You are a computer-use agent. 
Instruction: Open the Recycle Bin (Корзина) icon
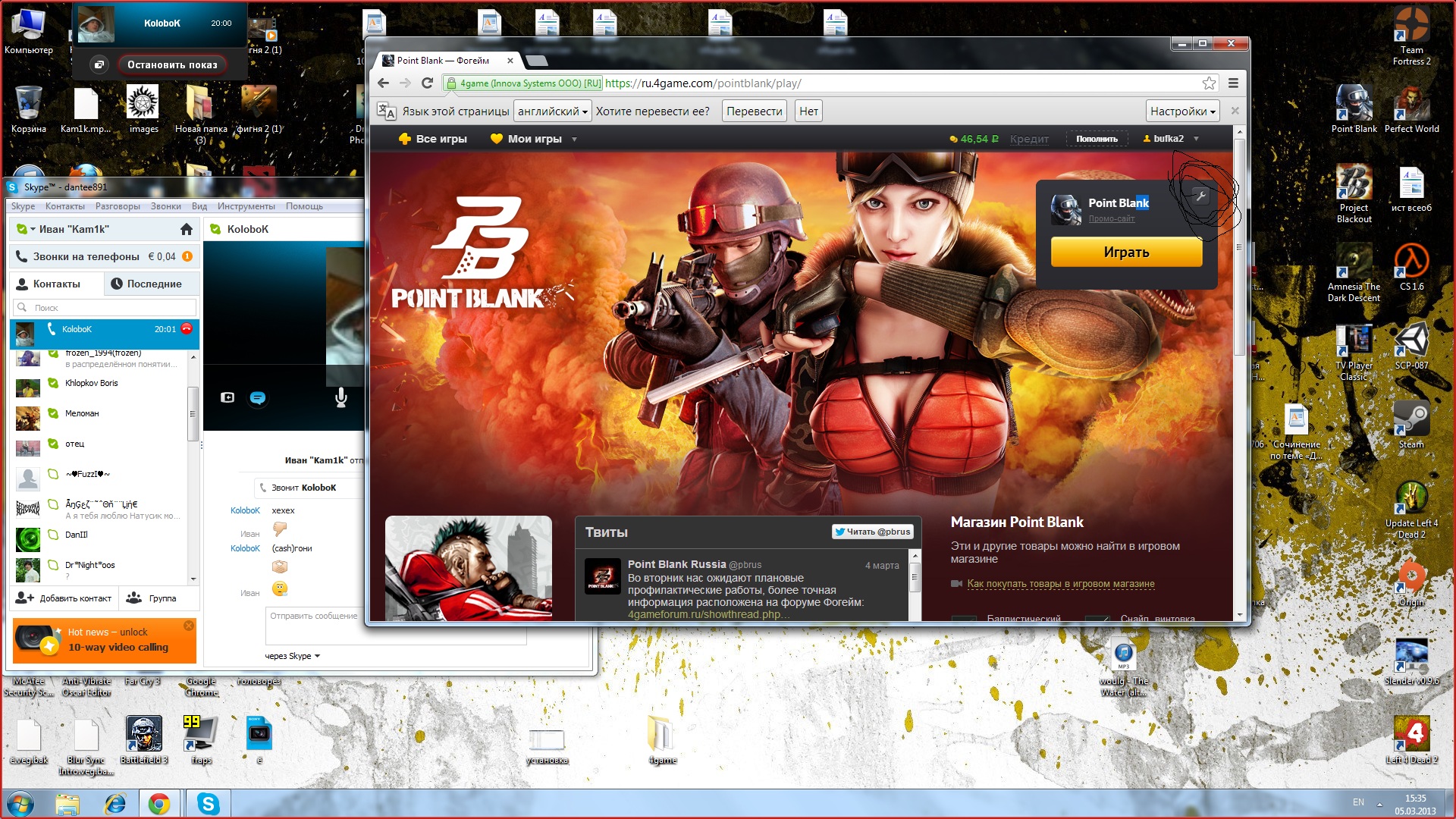29,109
